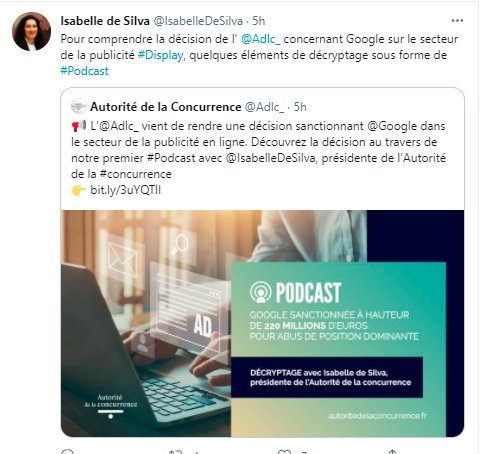Open the bit.ly/3uYQTII link

point(126,190)
